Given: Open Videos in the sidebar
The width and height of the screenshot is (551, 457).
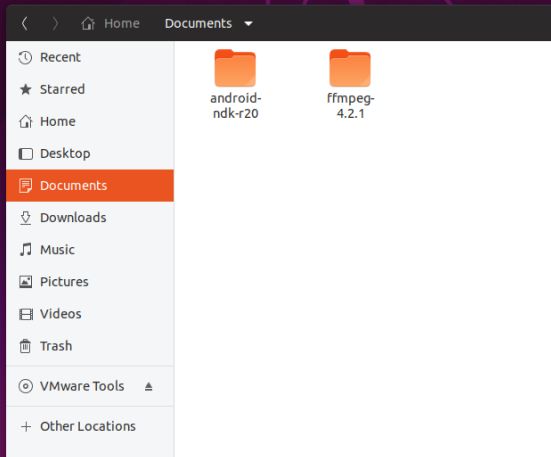Looking at the screenshot, I should (90, 314).
